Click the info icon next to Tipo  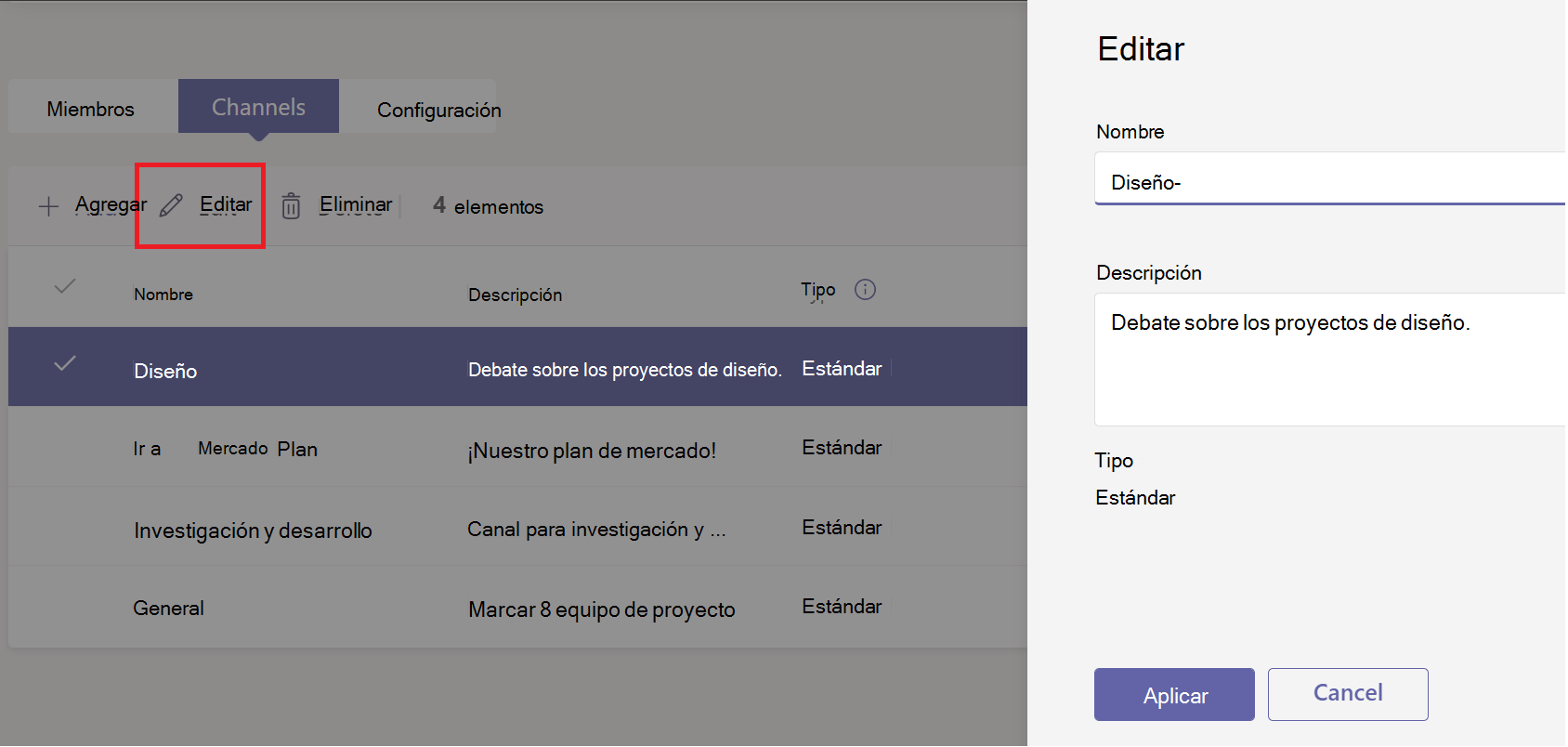(865, 290)
